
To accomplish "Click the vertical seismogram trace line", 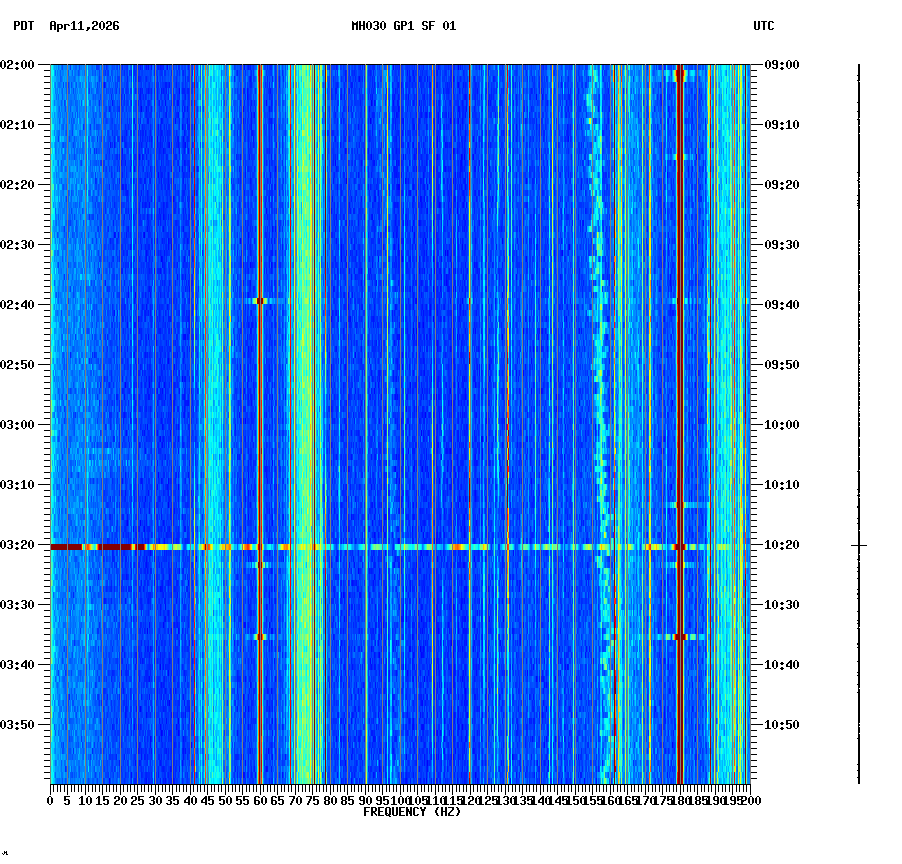I will pos(857,400).
